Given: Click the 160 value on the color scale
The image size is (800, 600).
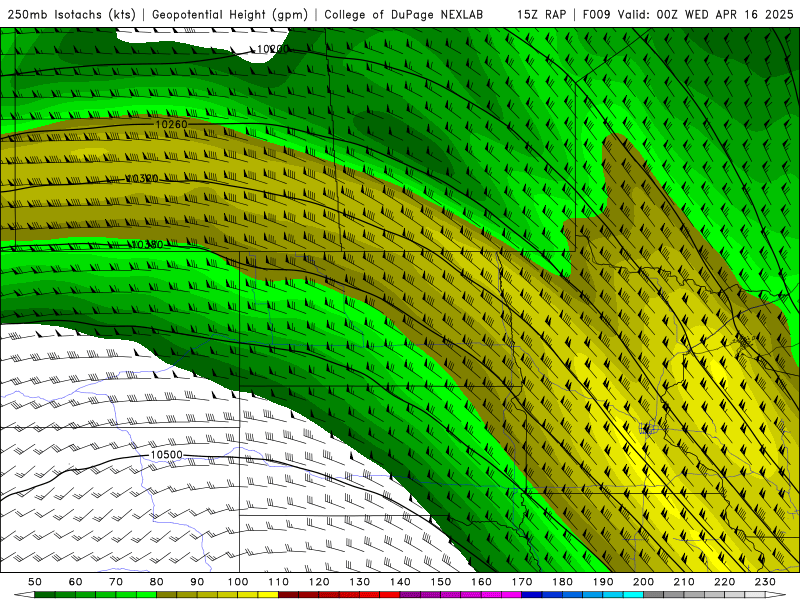Looking at the screenshot, I should coord(481,582).
